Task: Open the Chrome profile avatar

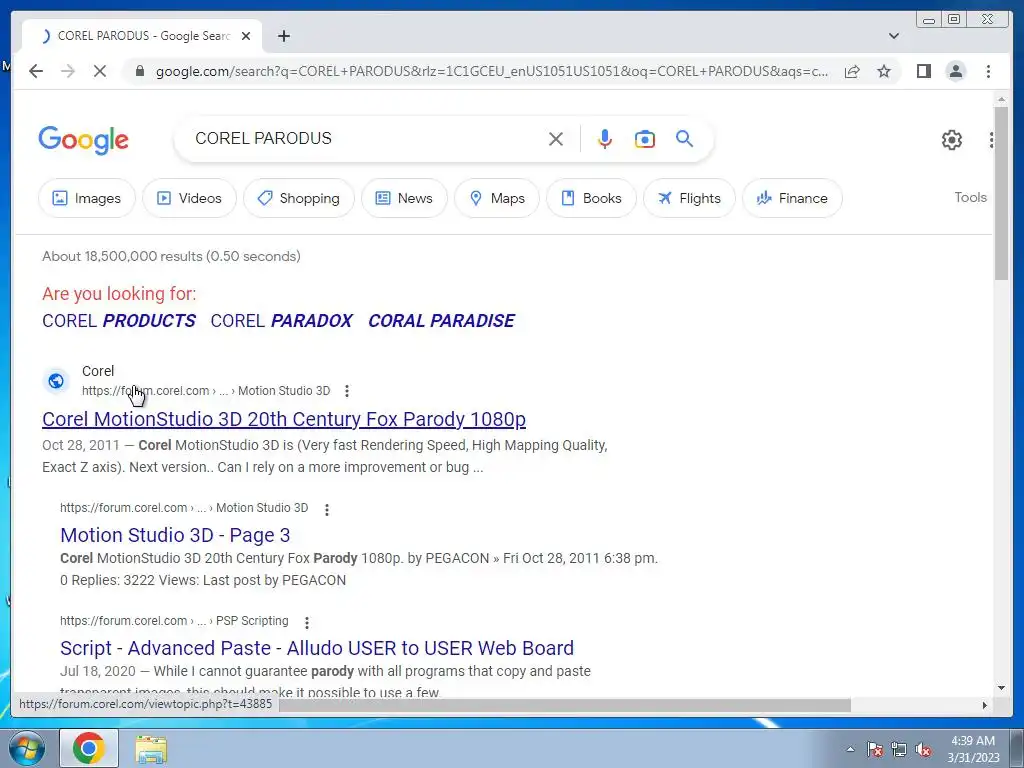Action: coord(955,71)
